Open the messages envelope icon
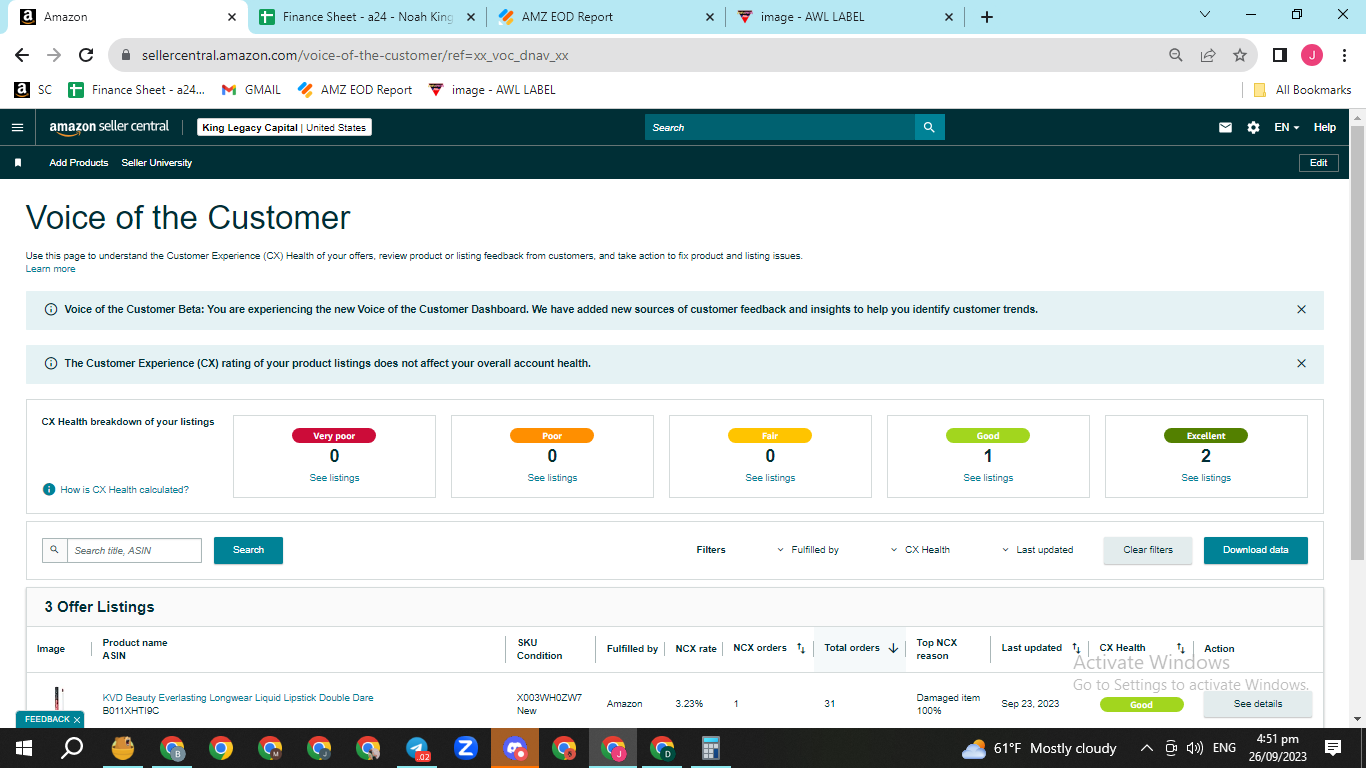This screenshot has height=768, width=1366. (1225, 128)
